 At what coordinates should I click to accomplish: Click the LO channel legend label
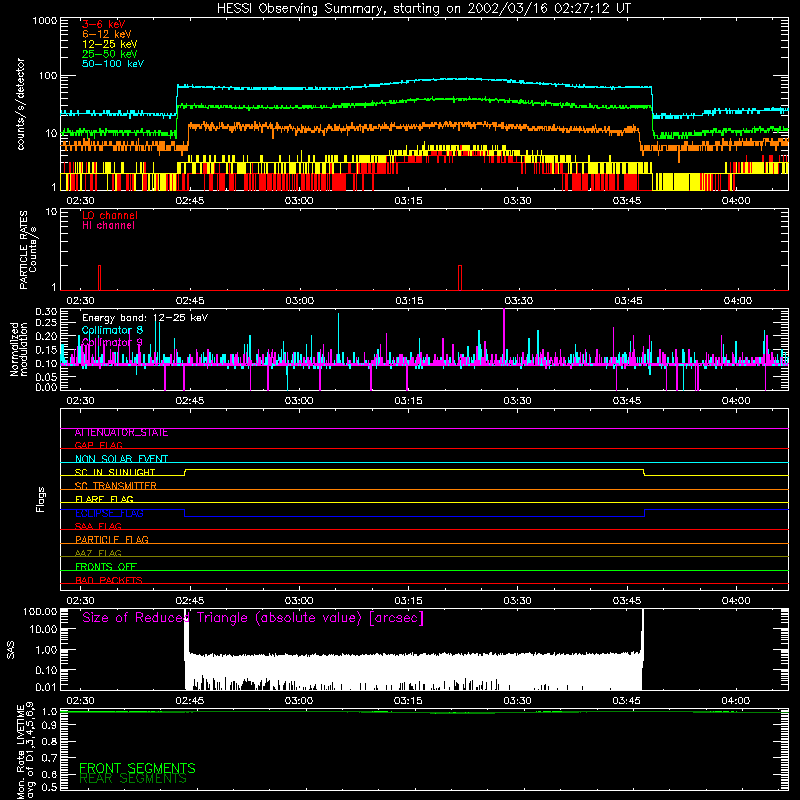pyautogui.click(x=110, y=215)
